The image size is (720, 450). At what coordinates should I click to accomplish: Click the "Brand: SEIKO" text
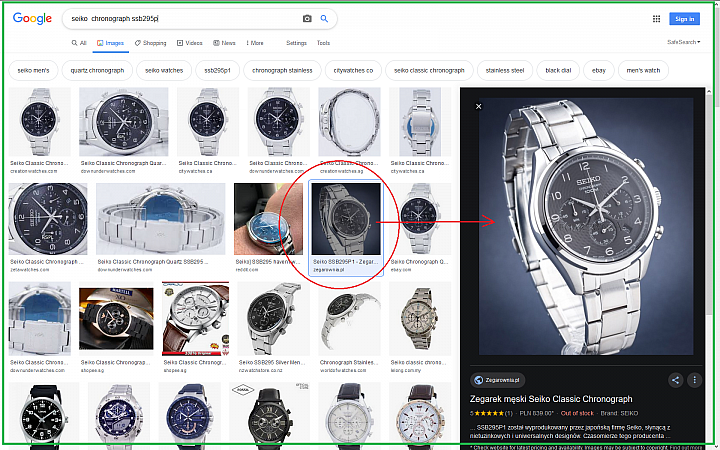pos(619,413)
